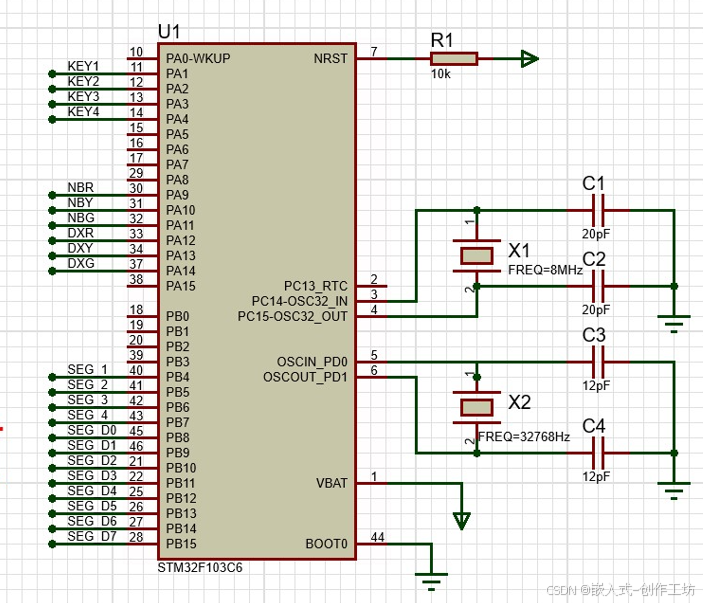This screenshot has width=703, height=603.
Task: Select crystal X2 symbol
Action: 477,407
